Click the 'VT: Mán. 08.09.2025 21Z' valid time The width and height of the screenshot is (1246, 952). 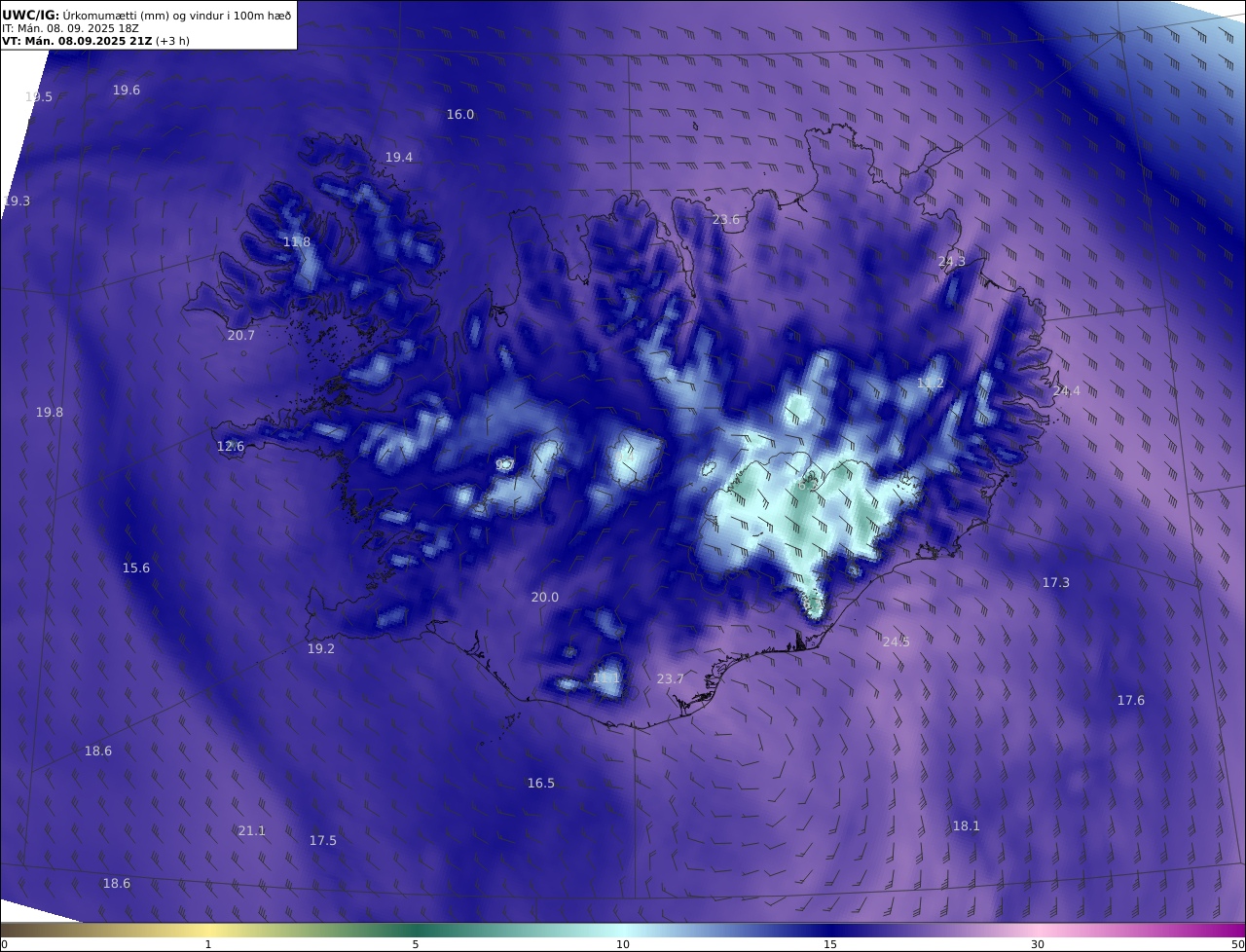tap(77, 42)
